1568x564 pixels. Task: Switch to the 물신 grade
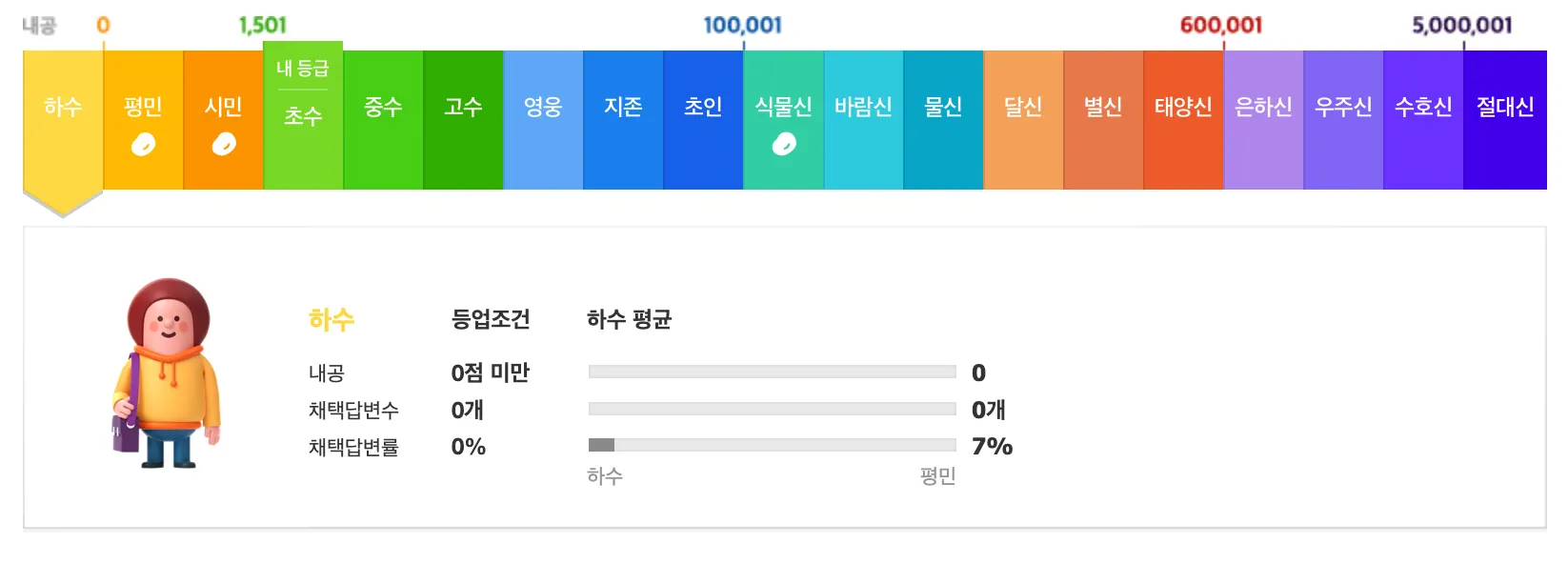tap(943, 120)
